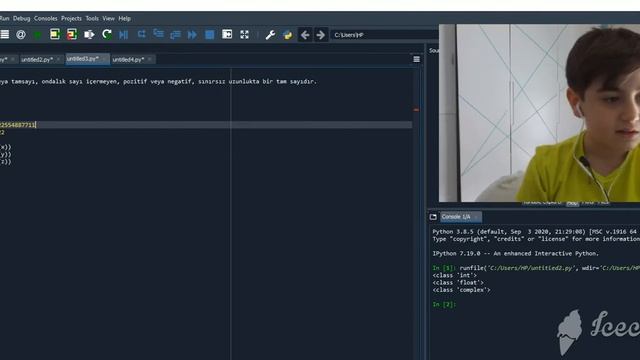Viewport: 640px width, 360px height.
Task: Run the current cell icon
Action: pyautogui.click(x=55, y=34)
